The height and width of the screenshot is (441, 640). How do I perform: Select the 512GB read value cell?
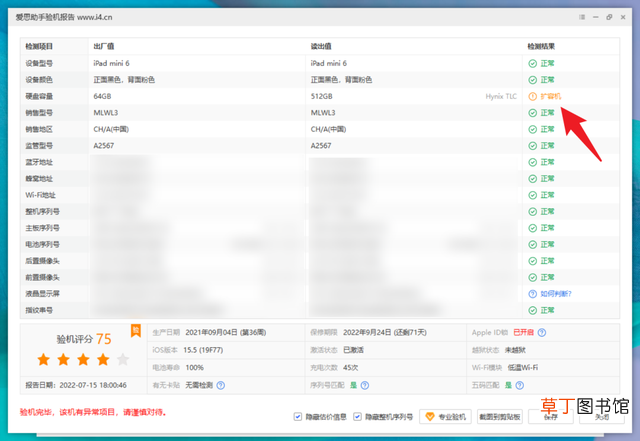[322, 96]
